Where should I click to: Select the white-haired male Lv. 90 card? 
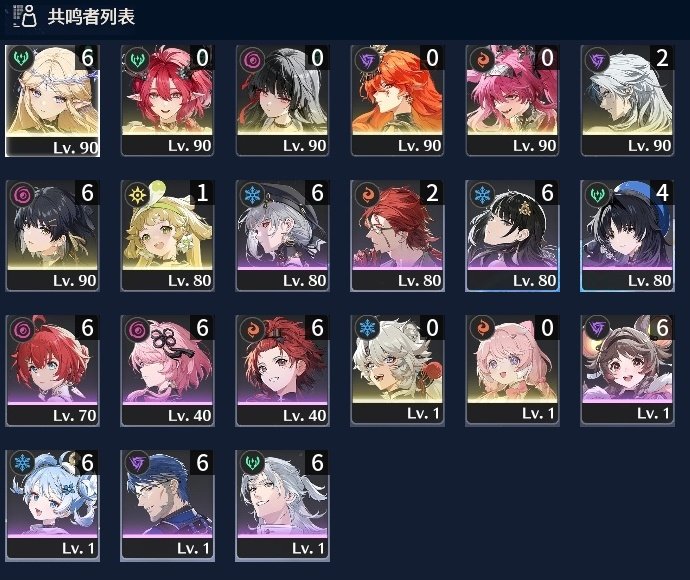628,101
